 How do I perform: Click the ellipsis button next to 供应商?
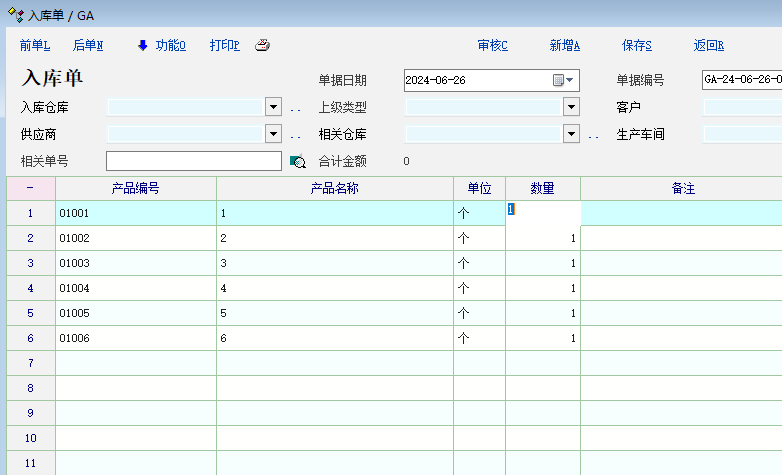(x=295, y=135)
